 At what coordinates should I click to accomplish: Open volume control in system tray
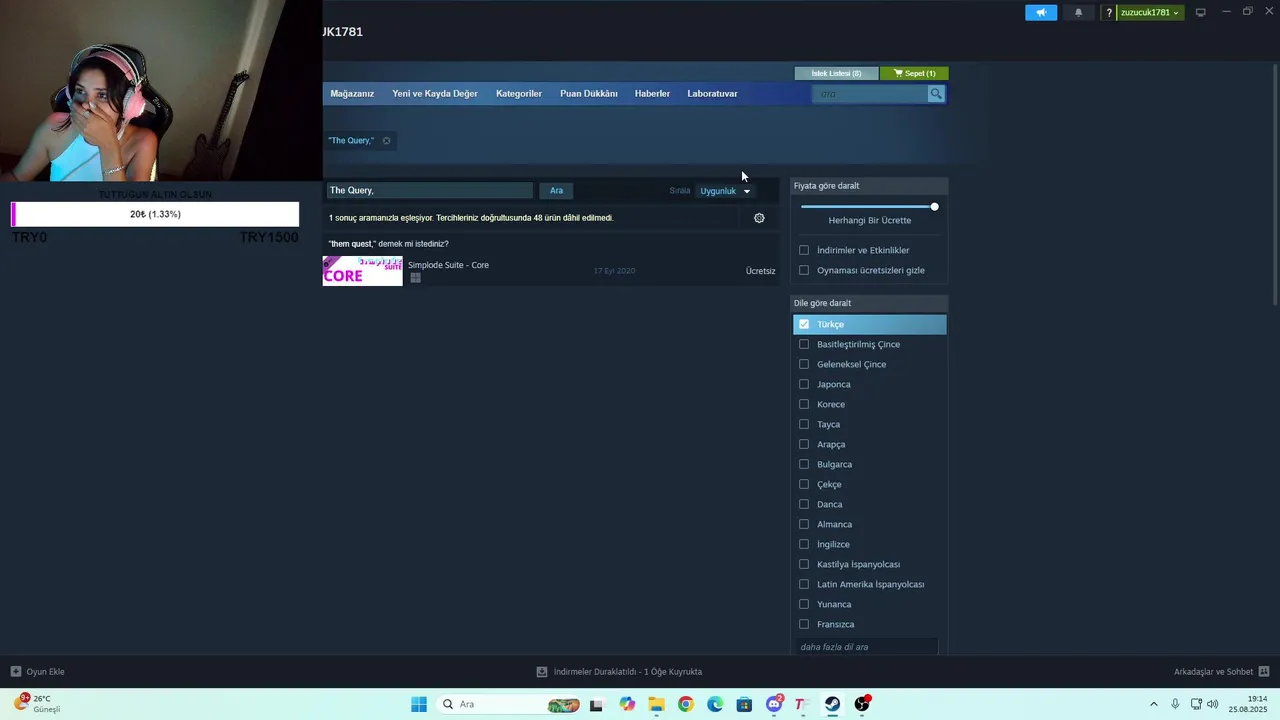click(1213, 704)
